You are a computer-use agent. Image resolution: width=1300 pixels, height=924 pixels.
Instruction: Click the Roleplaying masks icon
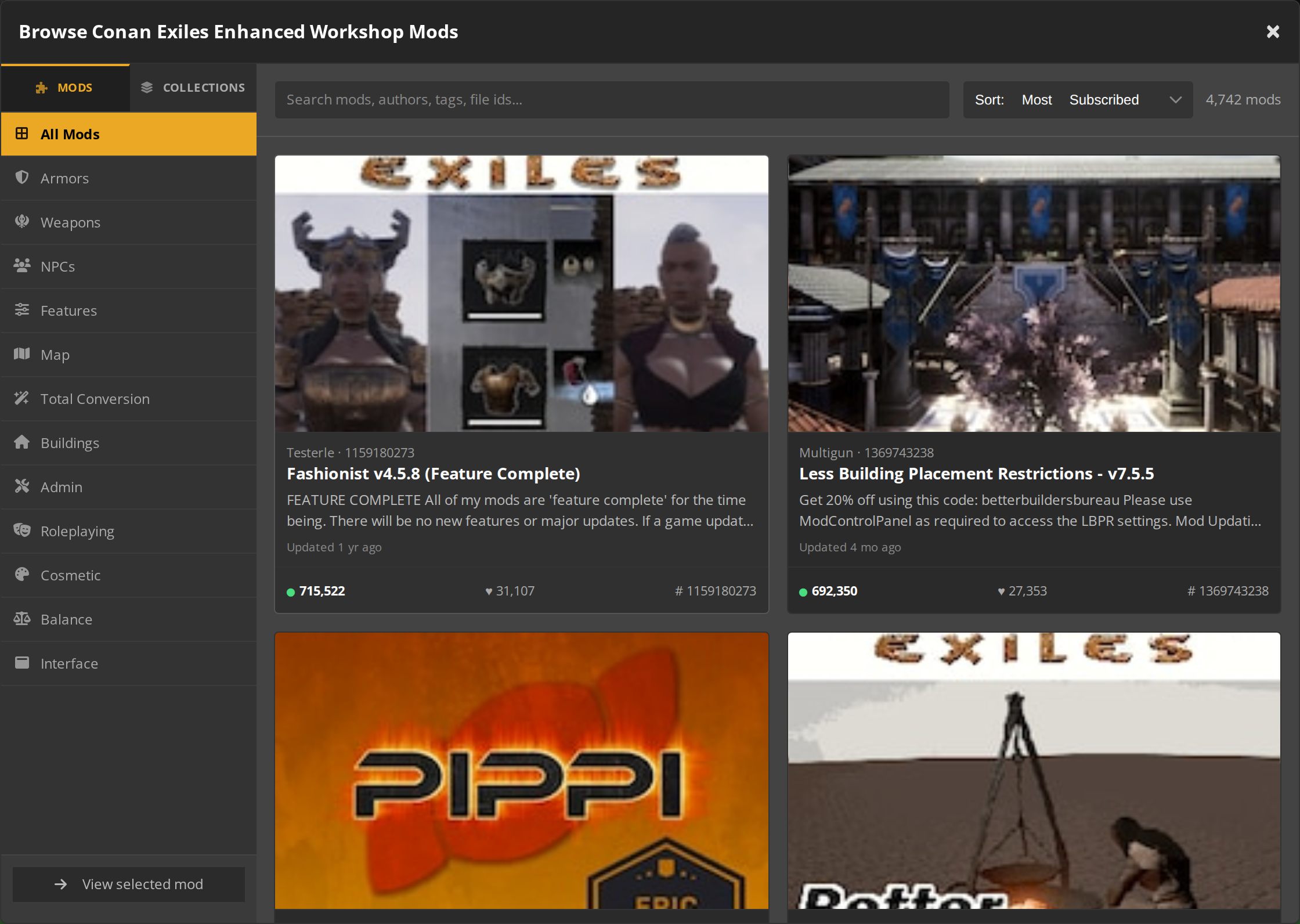coord(22,530)
